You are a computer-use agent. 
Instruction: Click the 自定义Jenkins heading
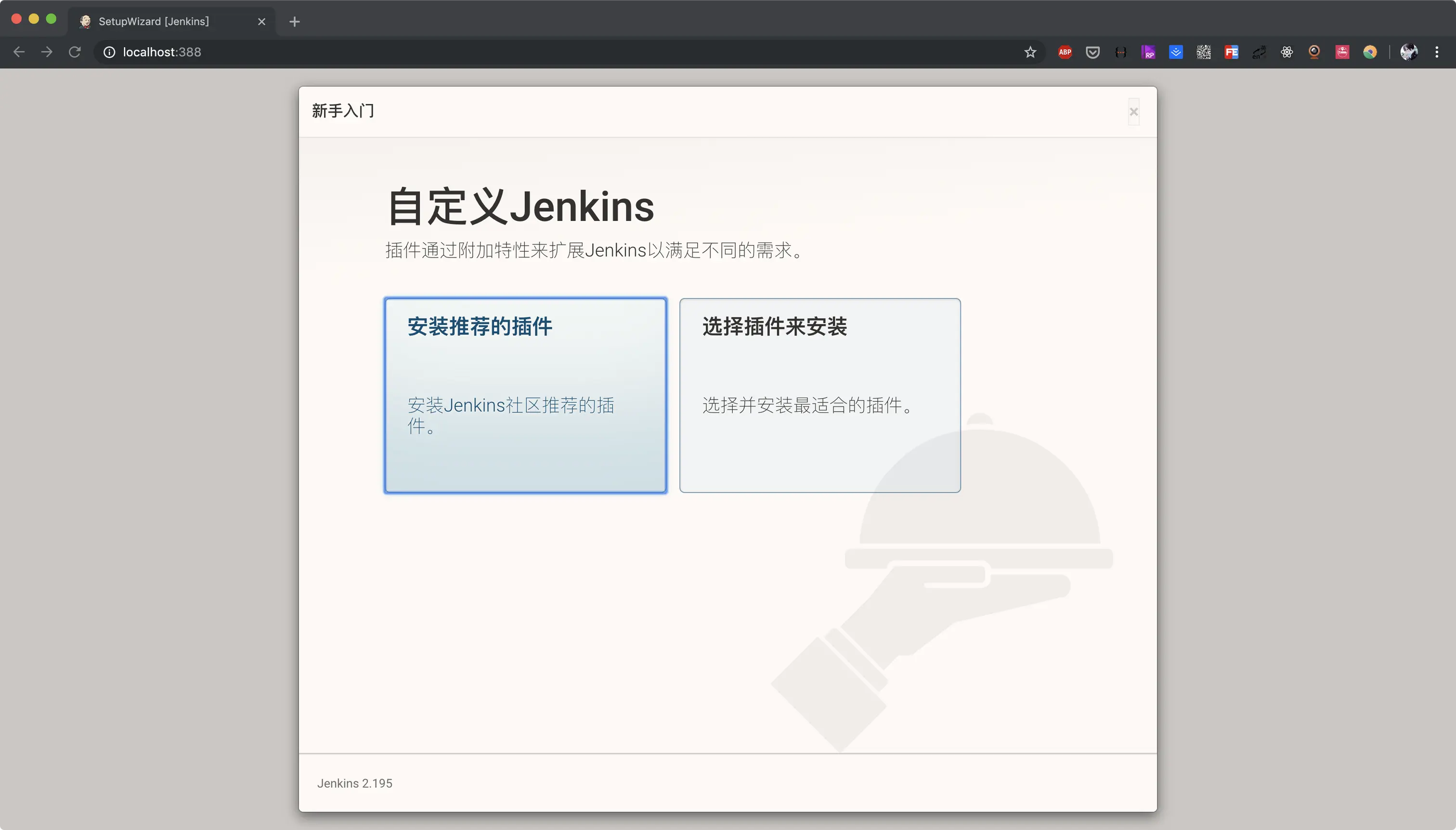click(x=520, y=207)
